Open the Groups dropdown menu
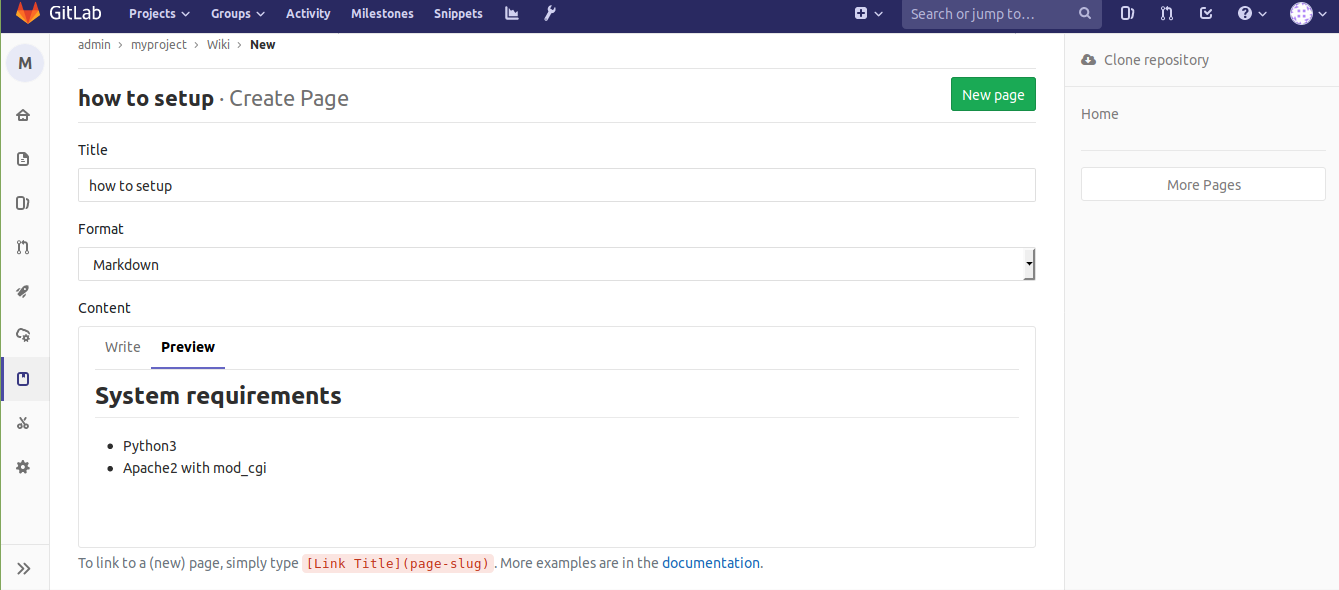Screen dimensions: 1339x590 pyautogui.click(x=238, y=14)
